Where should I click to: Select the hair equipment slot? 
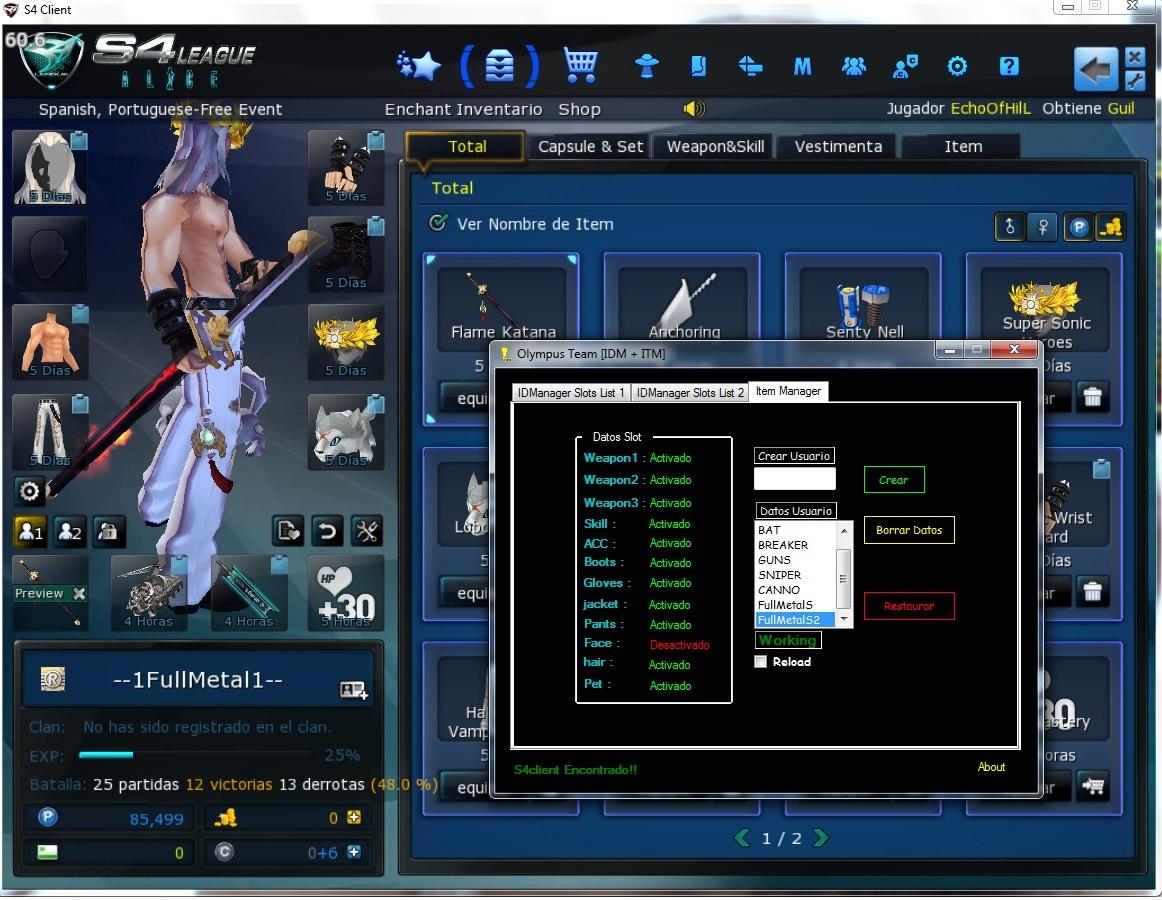coord(50,168)
